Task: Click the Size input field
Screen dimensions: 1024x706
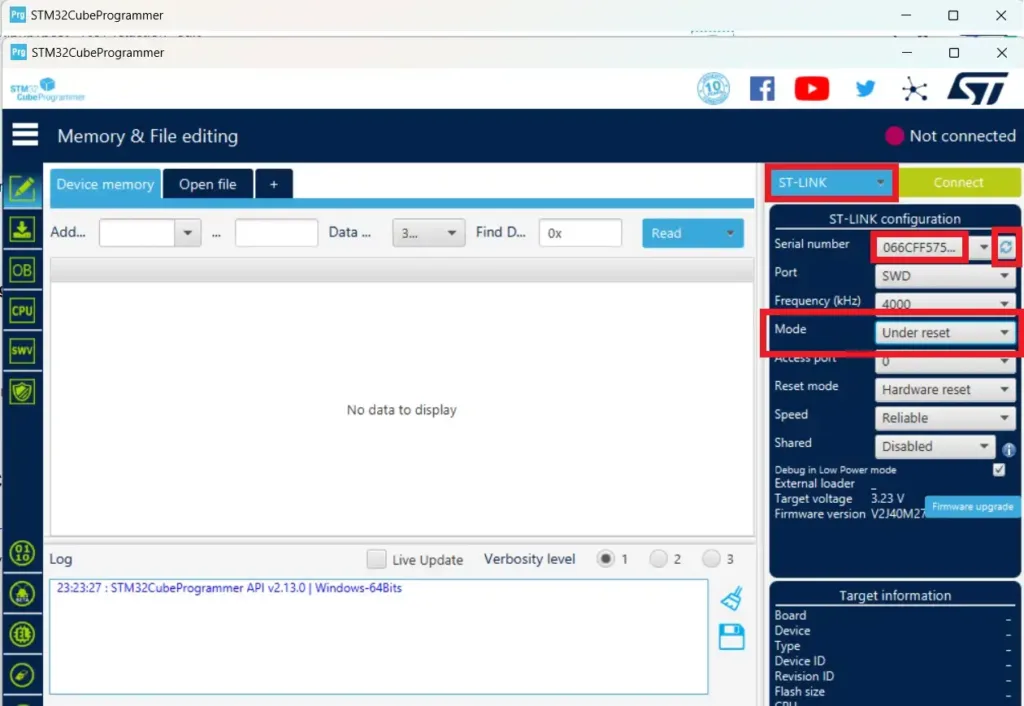Action: point(276,233)
